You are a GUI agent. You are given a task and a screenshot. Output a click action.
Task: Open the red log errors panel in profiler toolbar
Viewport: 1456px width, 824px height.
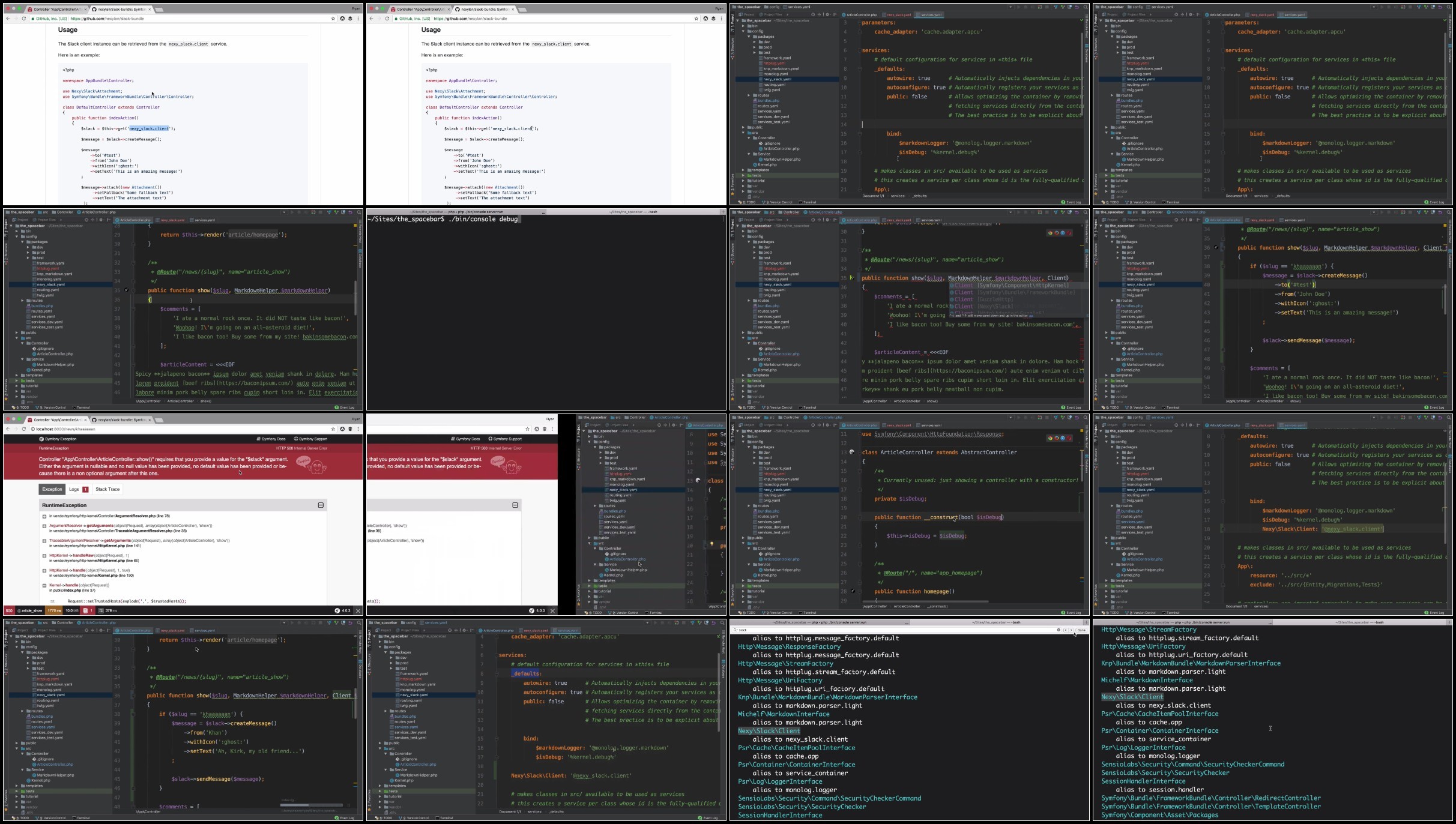pyautogui.click(x=87, y=610)
